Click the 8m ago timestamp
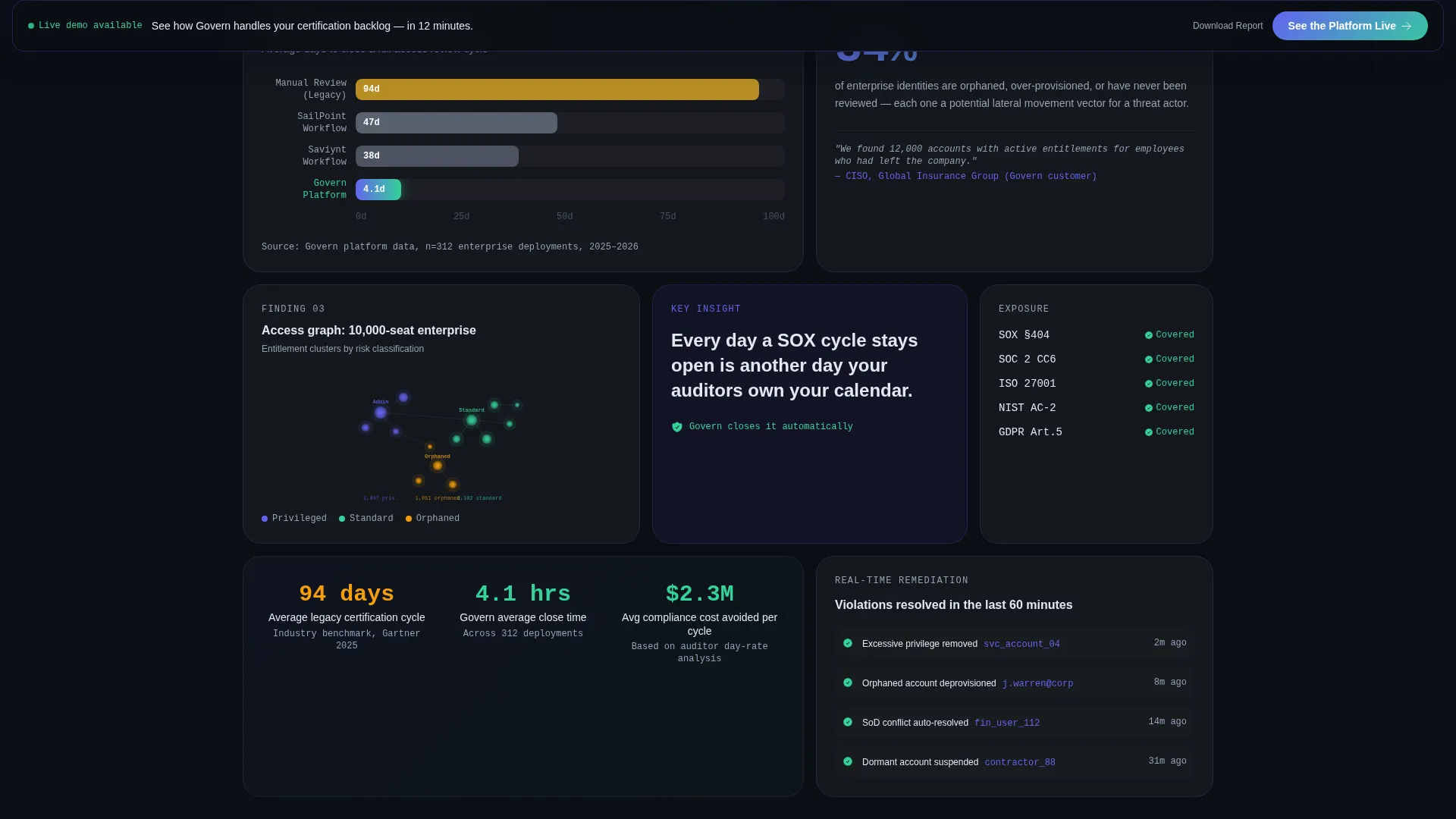Screen dimensions: 1456x819 coord(1169,682)
